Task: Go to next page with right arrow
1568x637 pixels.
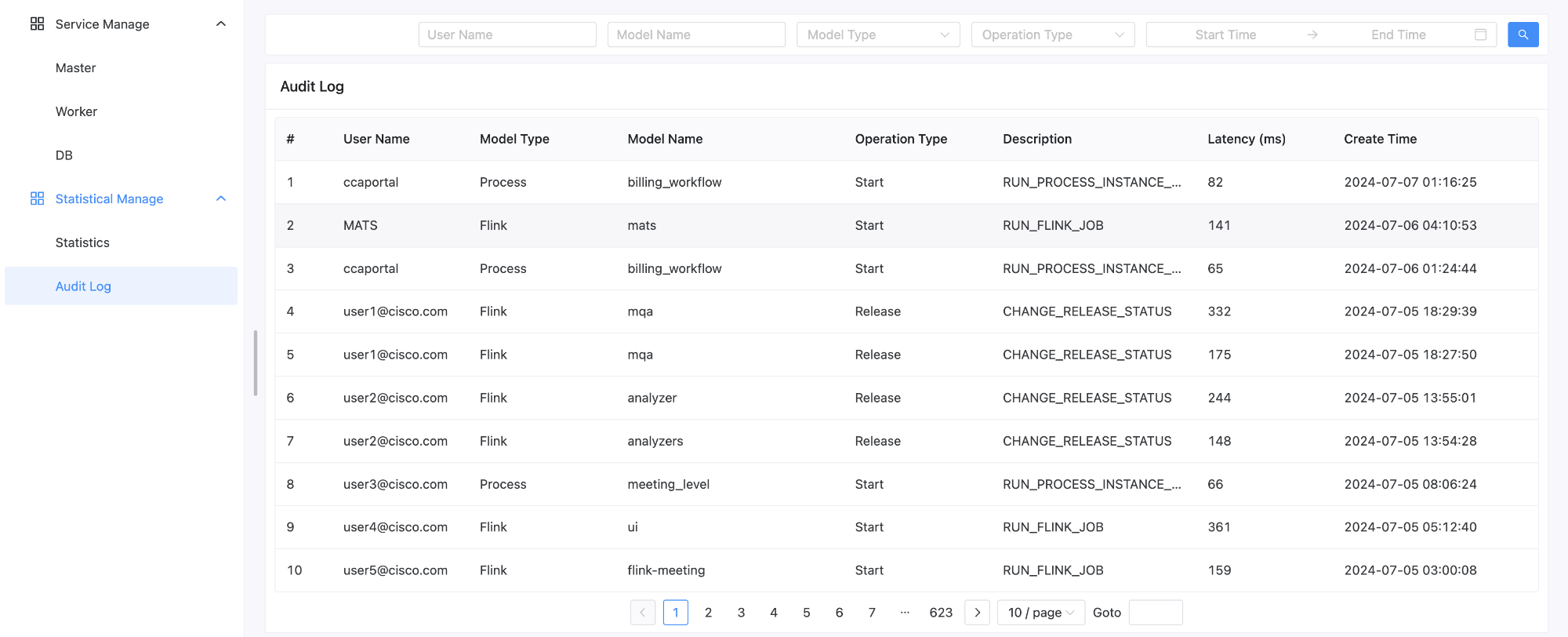Action: click(977, 613)
